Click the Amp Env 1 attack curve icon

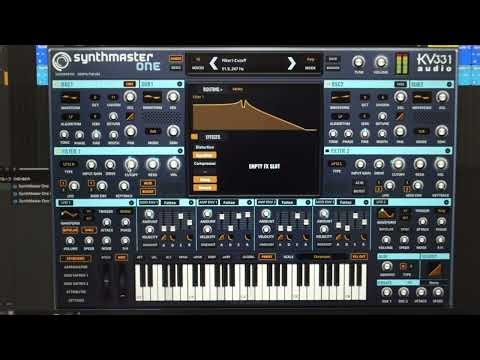click(222, 238)
